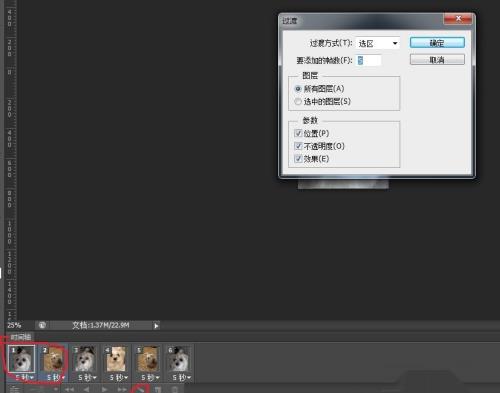Select animation frame 2 thumbnail
The width and height of the screenshot is (500, 393).
click(x=53, y=359)
